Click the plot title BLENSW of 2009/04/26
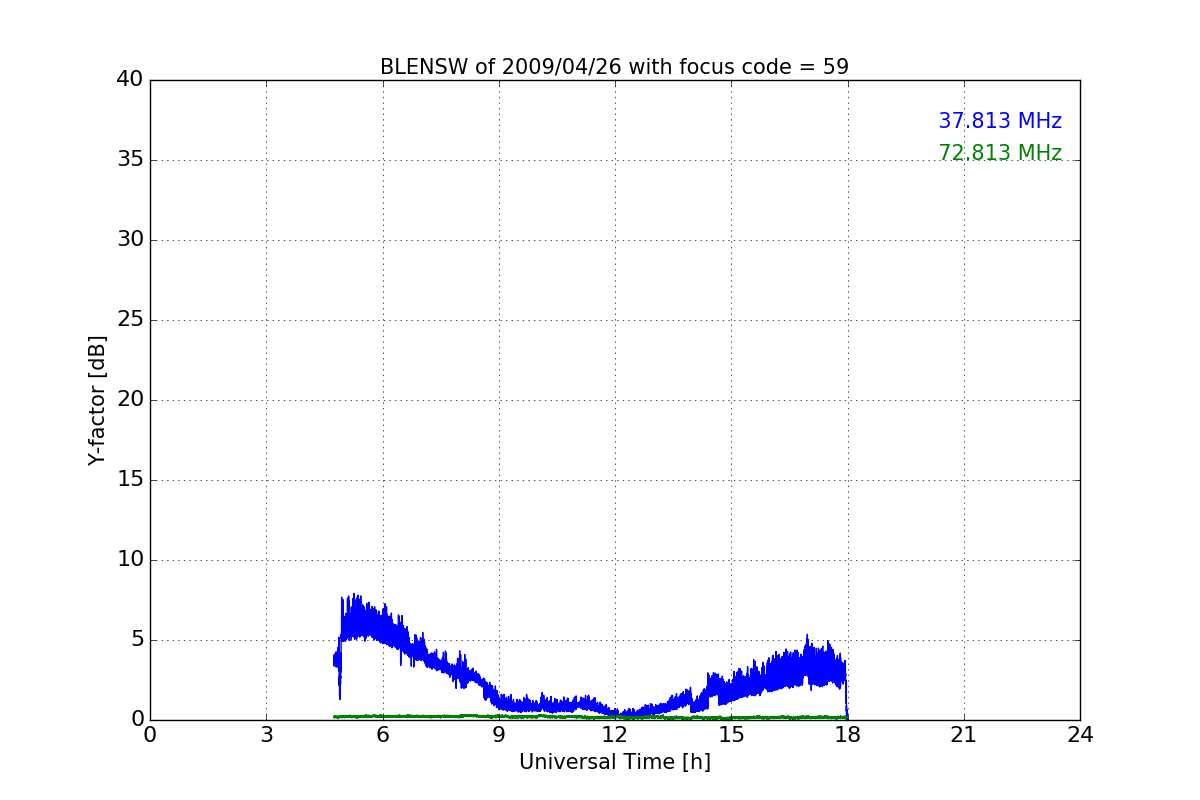This screenshot has width=1200, height=800. click(614, 67)
